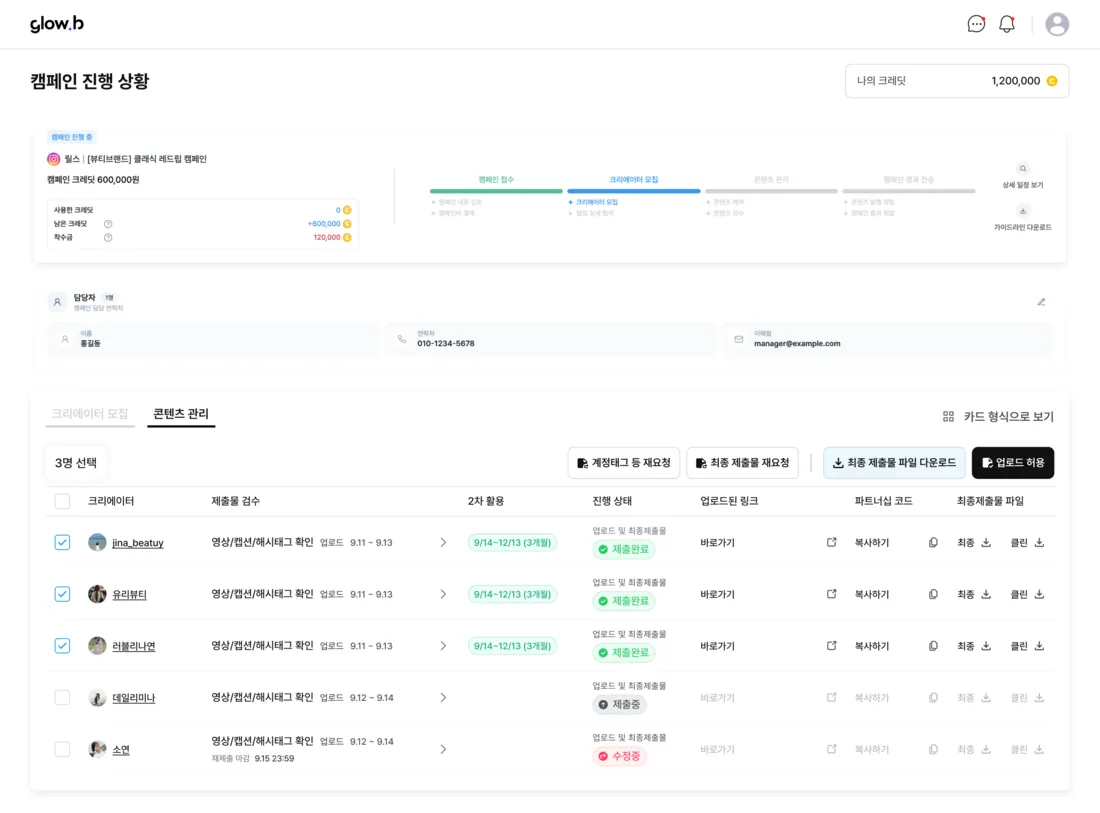Click the glow.b logo

pyautogui.click(x=57, y=24)
